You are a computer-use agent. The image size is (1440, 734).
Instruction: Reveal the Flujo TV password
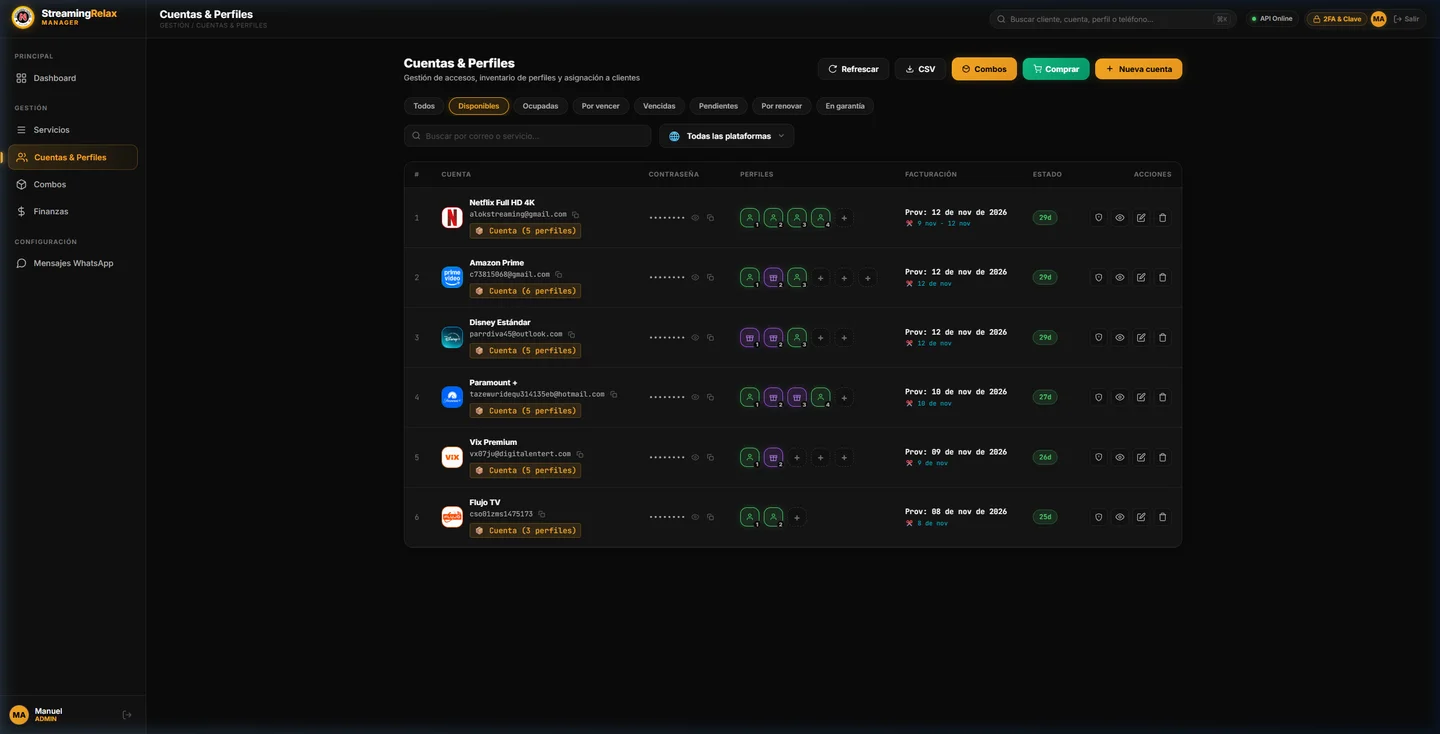(x=695, y=518)
